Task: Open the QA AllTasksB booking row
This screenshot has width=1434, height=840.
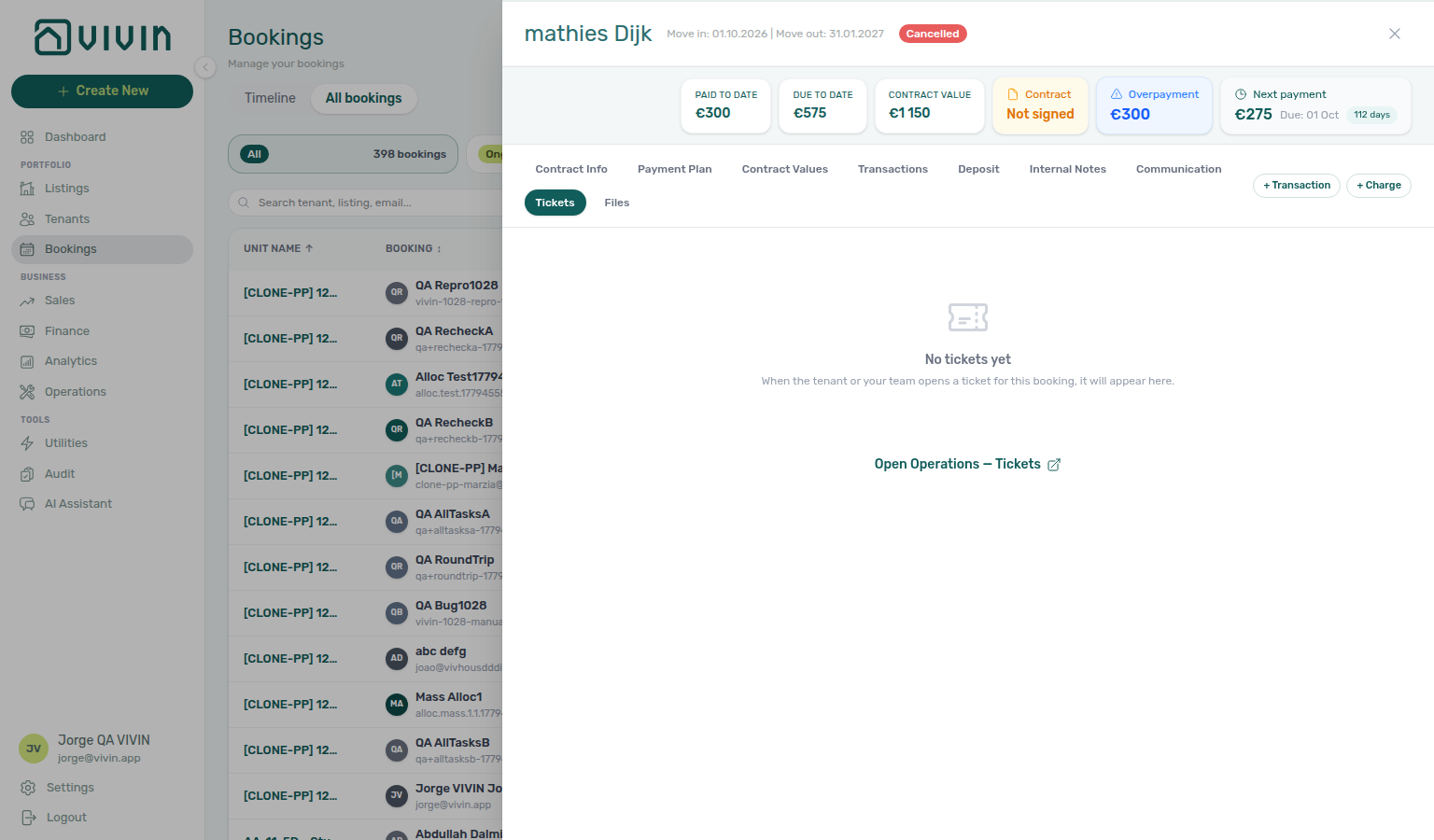Action: [x=365, y=750]
